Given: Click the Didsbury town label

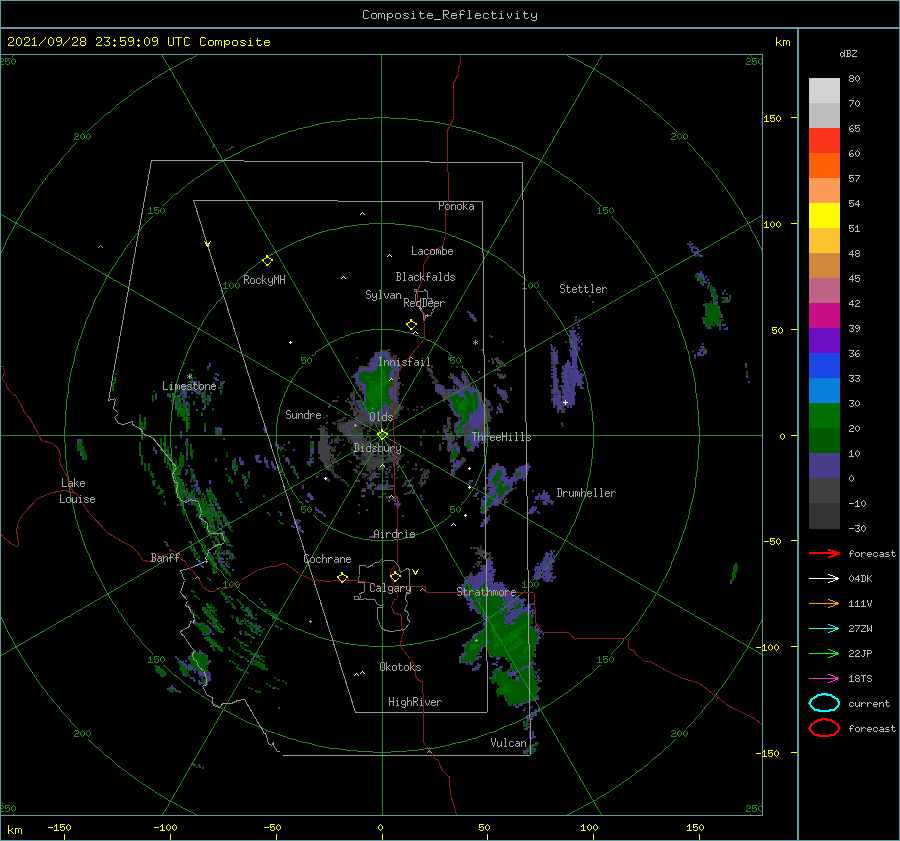Looking at the screenshot, I should 377,448.
